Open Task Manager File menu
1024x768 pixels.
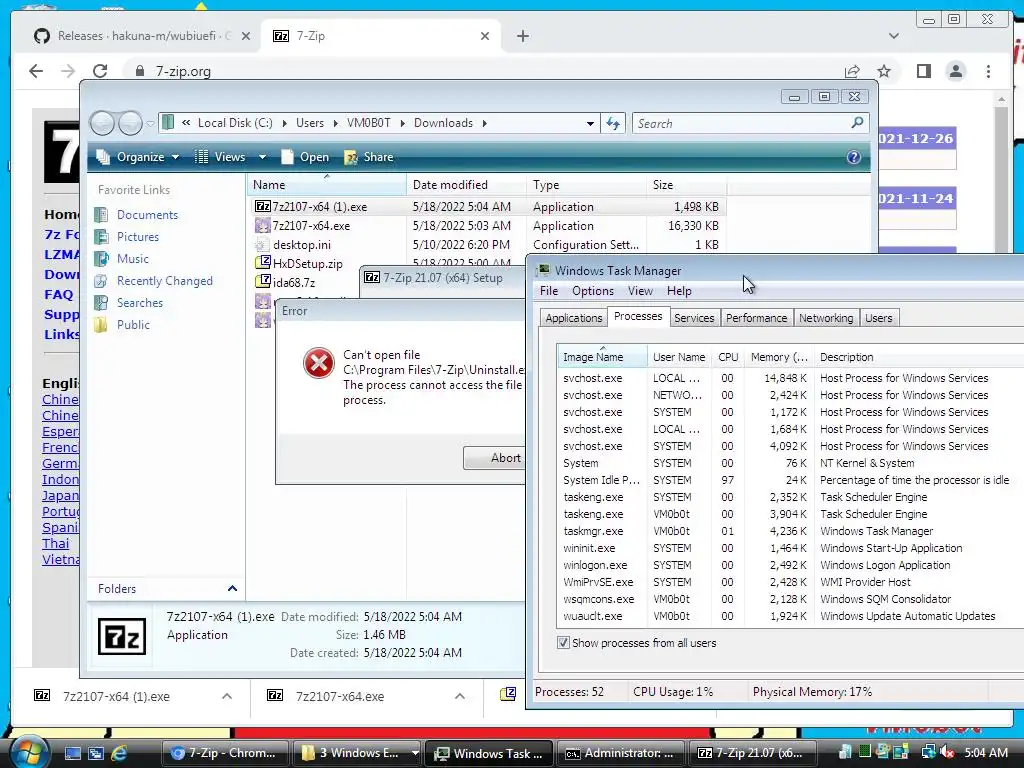[x=549, y=291]
